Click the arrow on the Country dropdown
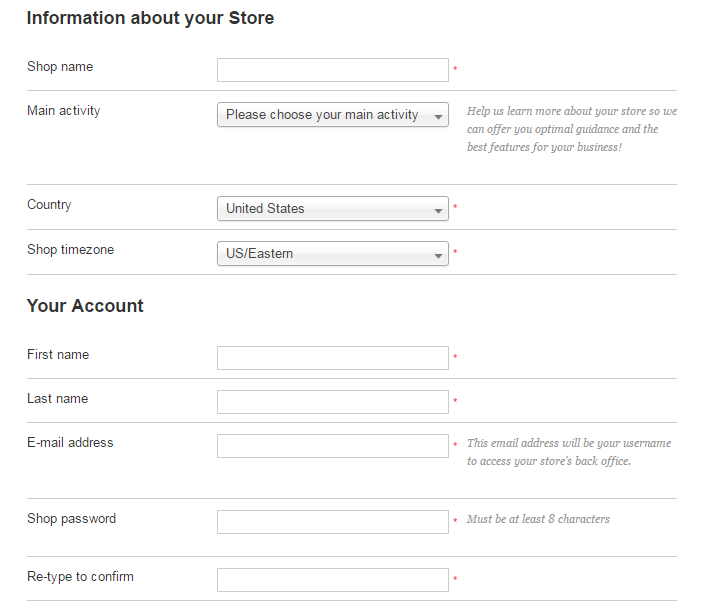The height and width of the screenshot is (616, 708). [438, 210]
